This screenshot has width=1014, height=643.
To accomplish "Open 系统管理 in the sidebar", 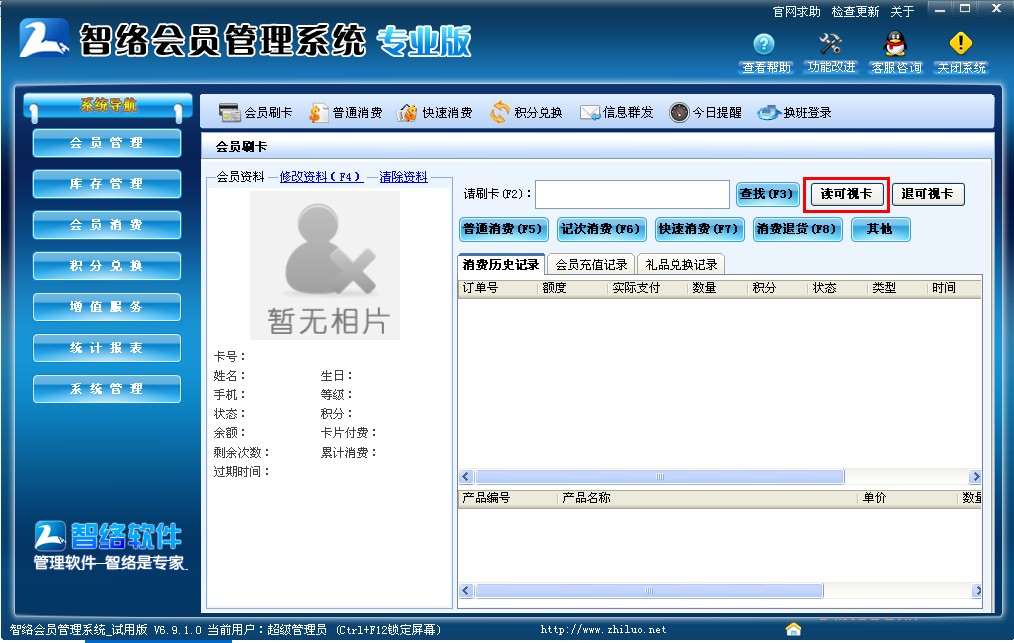I will [107, 389].
